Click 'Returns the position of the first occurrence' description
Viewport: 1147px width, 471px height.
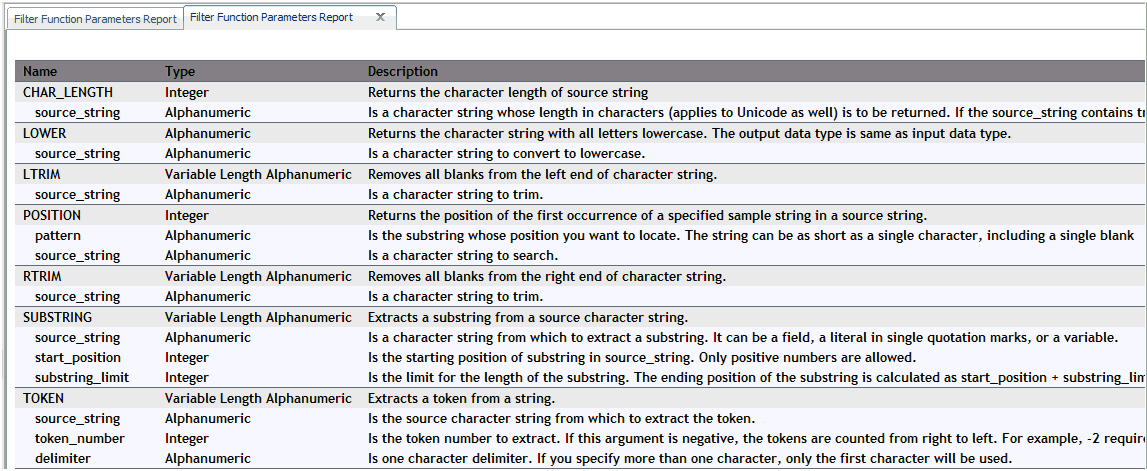[647, 215]
